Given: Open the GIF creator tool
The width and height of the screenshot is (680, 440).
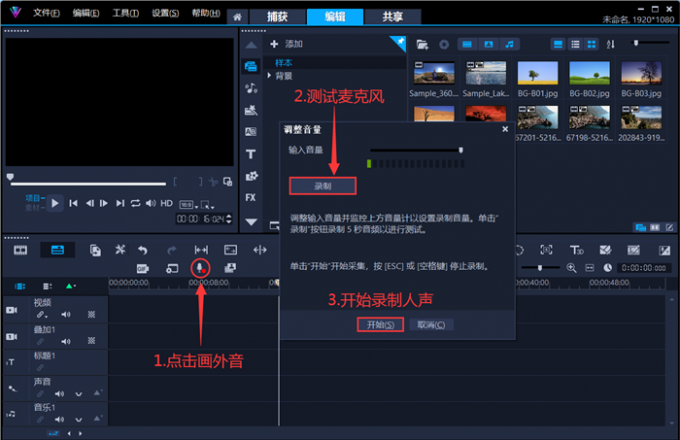Looking at the screenshot, I should click(143, 268).
